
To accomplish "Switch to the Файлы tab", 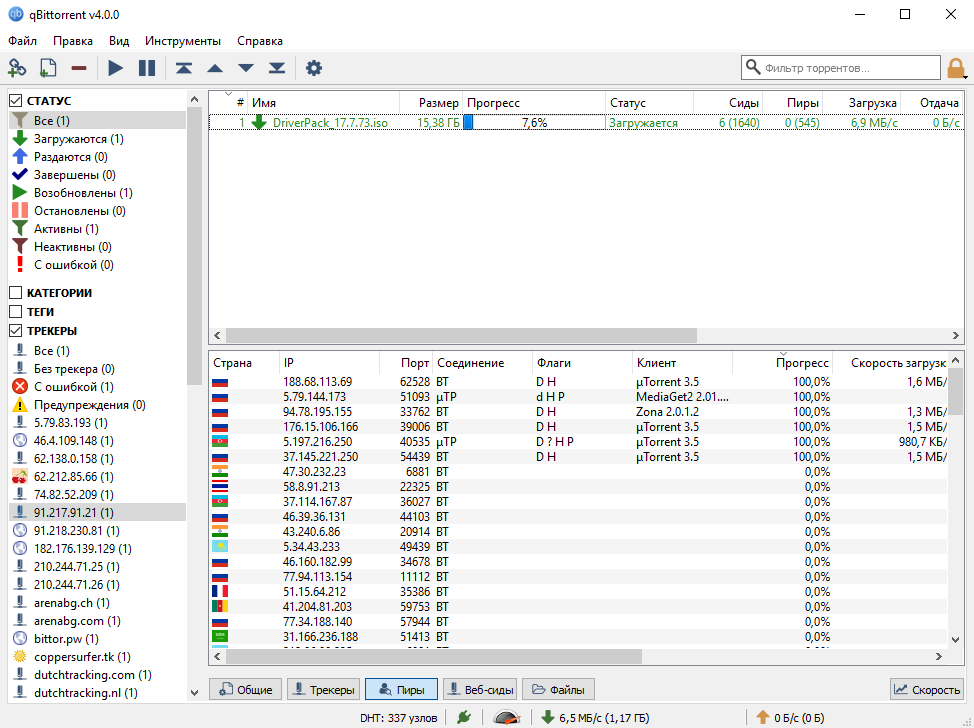I will click(x=558, y=689).
